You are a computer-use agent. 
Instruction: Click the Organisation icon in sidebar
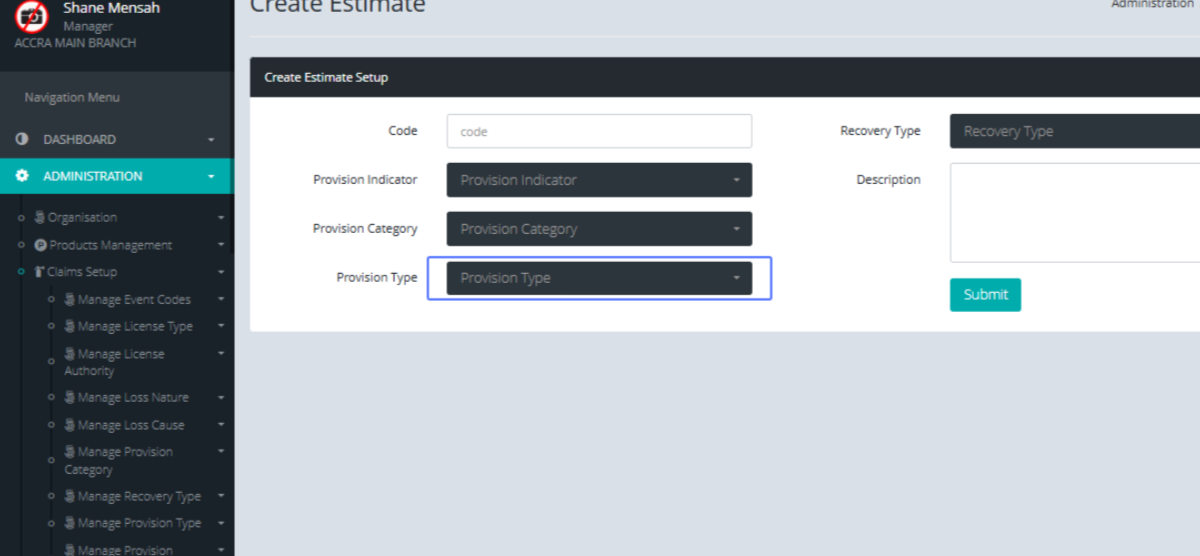(40, 217)
